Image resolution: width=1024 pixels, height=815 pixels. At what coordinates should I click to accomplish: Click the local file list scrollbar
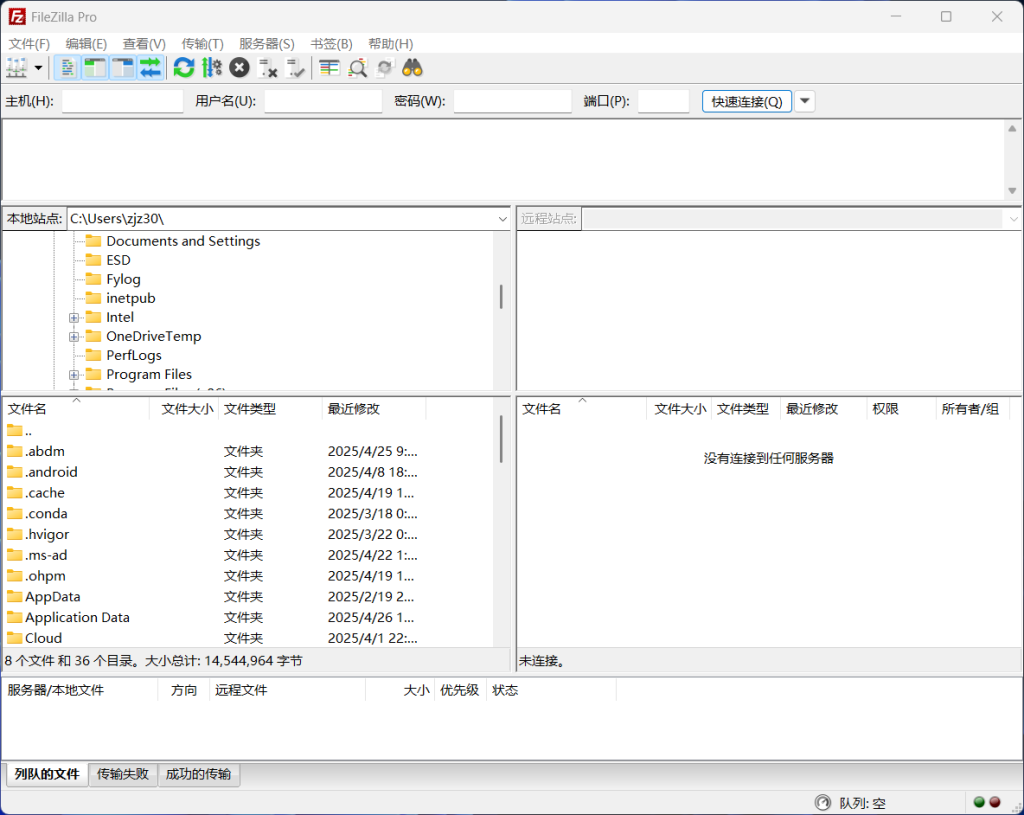(501, 440)
